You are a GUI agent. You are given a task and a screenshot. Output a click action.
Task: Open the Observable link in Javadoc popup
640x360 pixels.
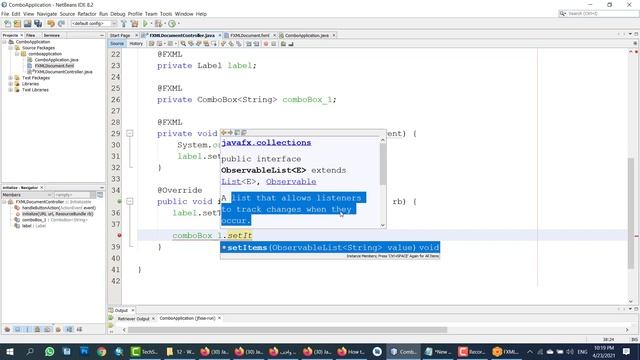click(x=291, y=182)
